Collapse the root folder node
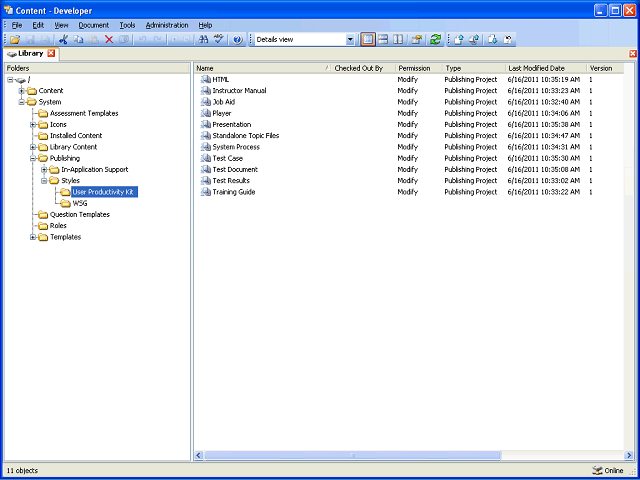The image size is (640, 480). [10, 80]
